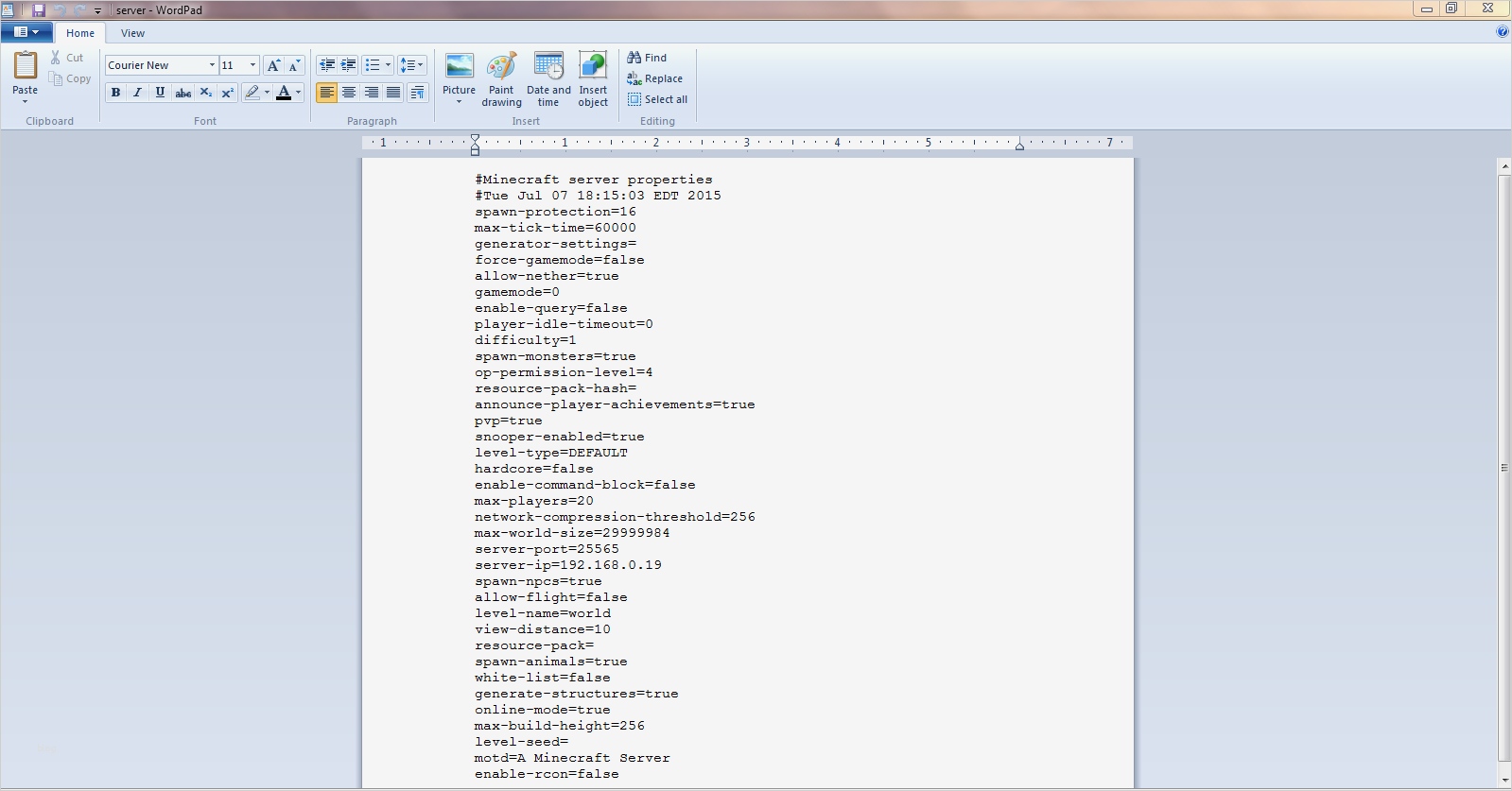
Task: Click the line "server-ip=192.168.0.19"
Action: click(x=568, y=565)
